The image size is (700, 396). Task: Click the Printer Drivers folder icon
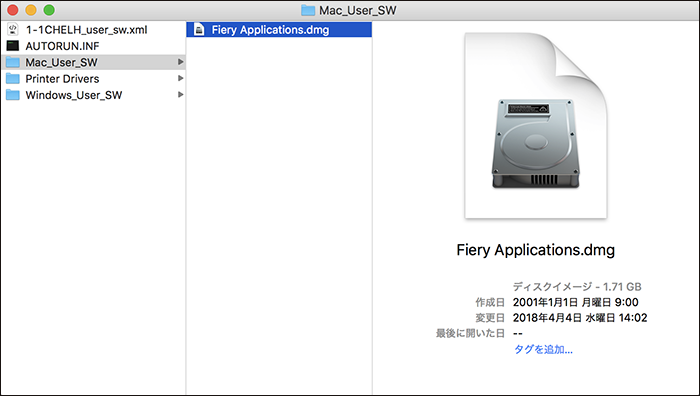(12, 79)
